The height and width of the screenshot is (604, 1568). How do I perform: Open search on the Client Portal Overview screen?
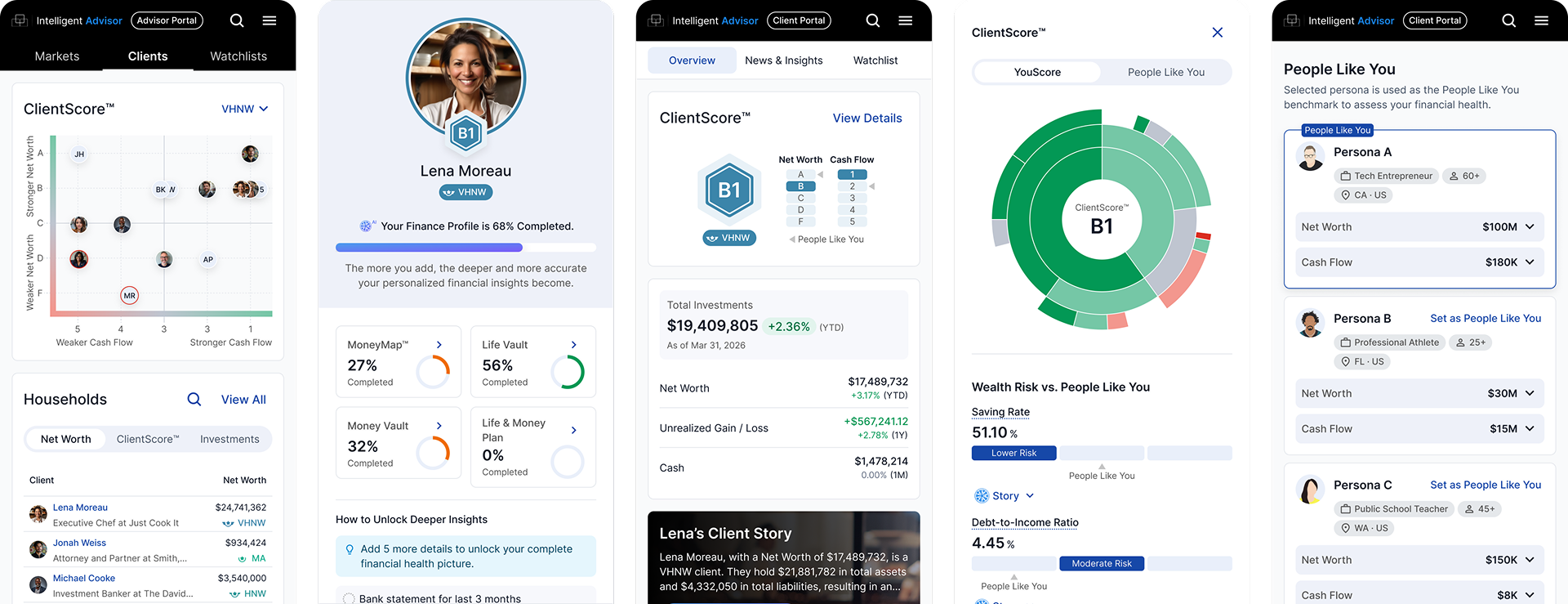pyautogui.click(x=873, y=20)
